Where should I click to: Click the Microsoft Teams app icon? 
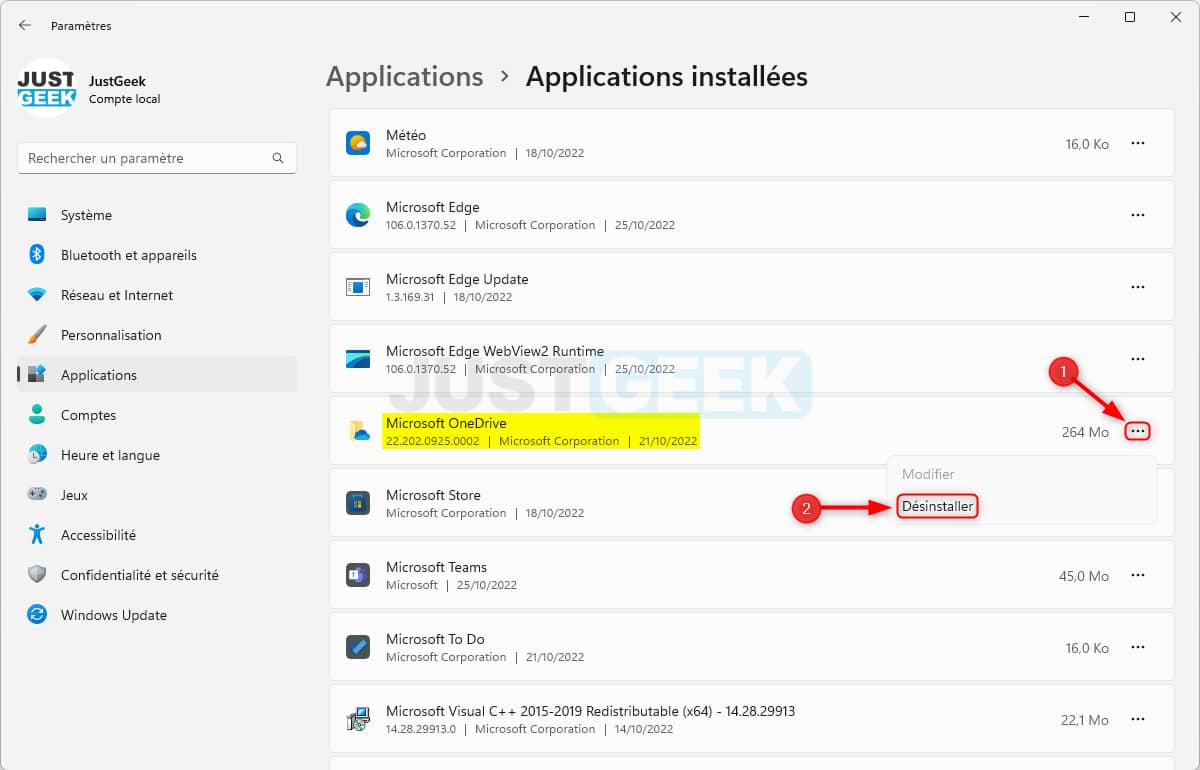point(358,575)
